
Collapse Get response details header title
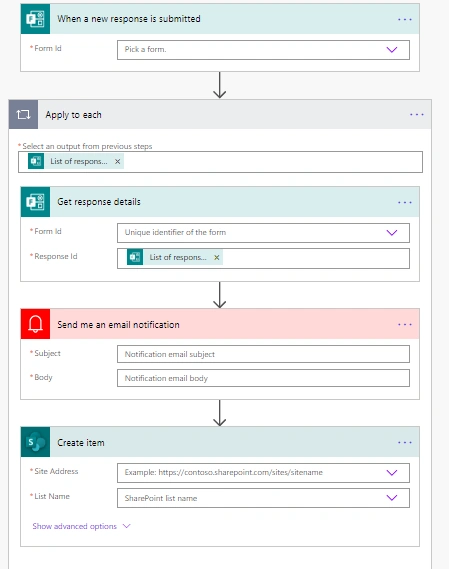(x=99, y=202)
